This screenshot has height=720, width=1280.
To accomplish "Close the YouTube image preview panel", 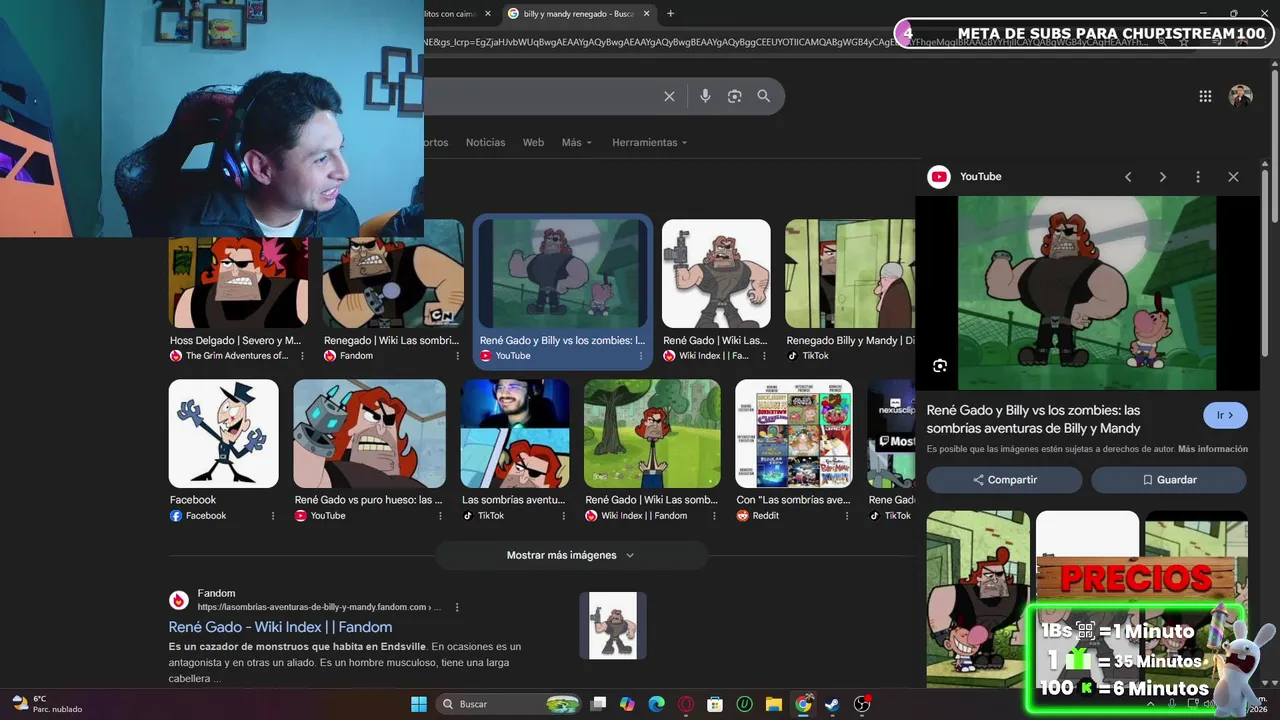I will [1233, 177].
